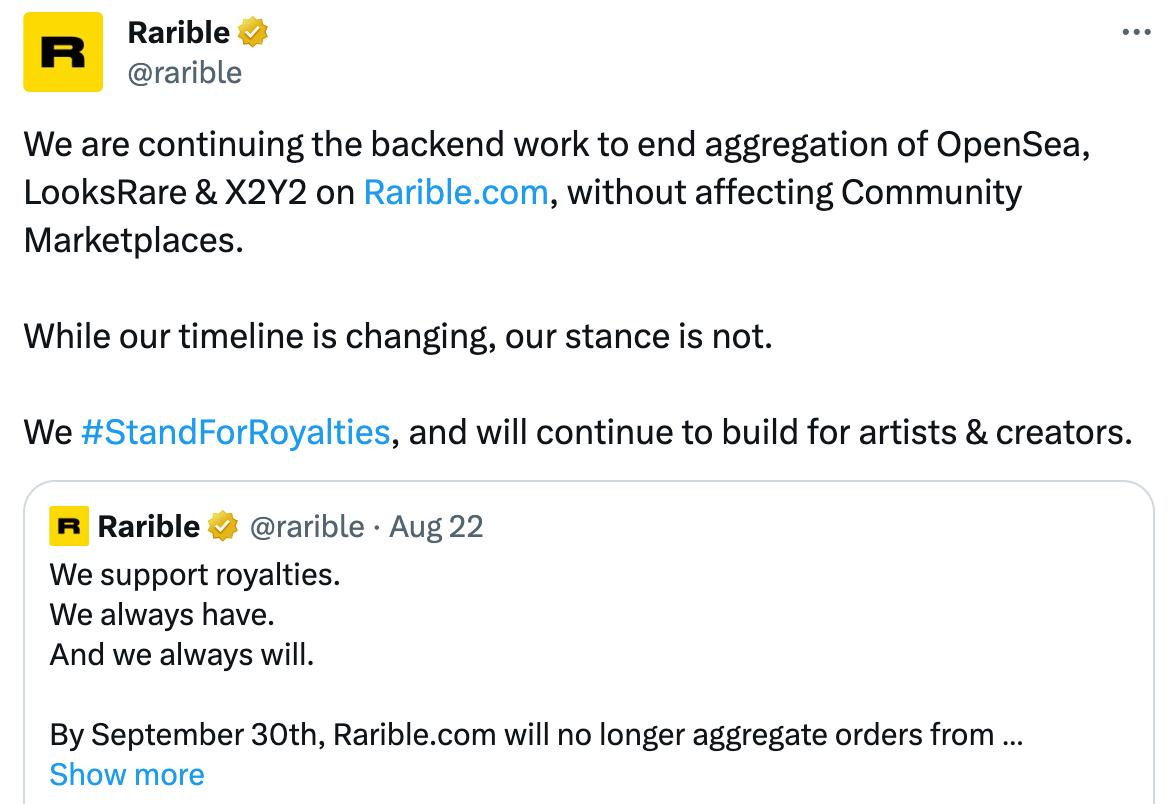Click "While our timeline is changing" sentence
Image resolution: width=1172 pixels, height=804 pixels.
tap(398, 336)
